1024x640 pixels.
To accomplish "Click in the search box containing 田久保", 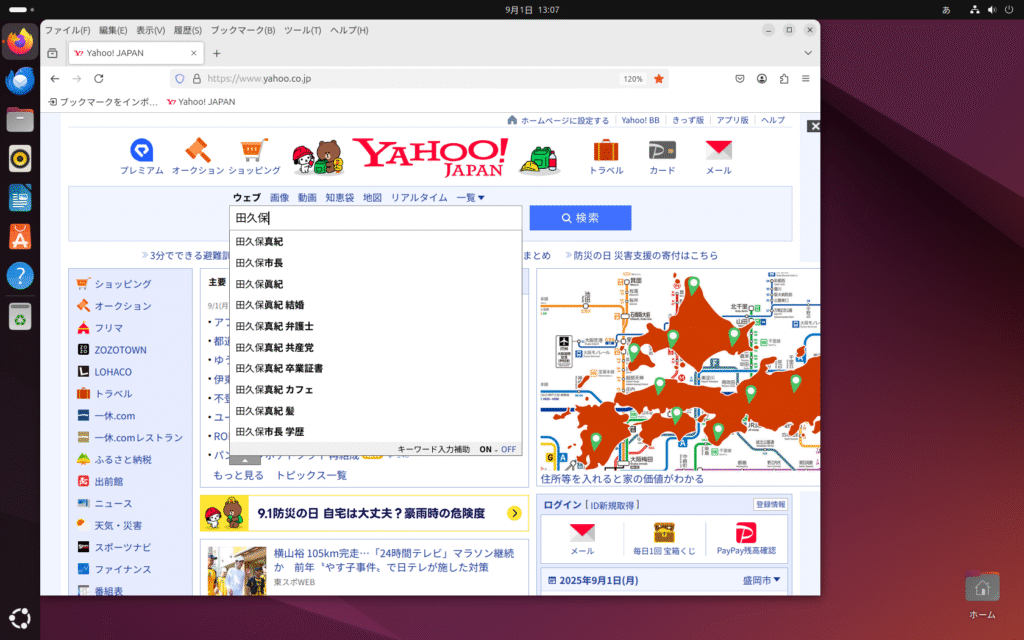I will 376,217.
